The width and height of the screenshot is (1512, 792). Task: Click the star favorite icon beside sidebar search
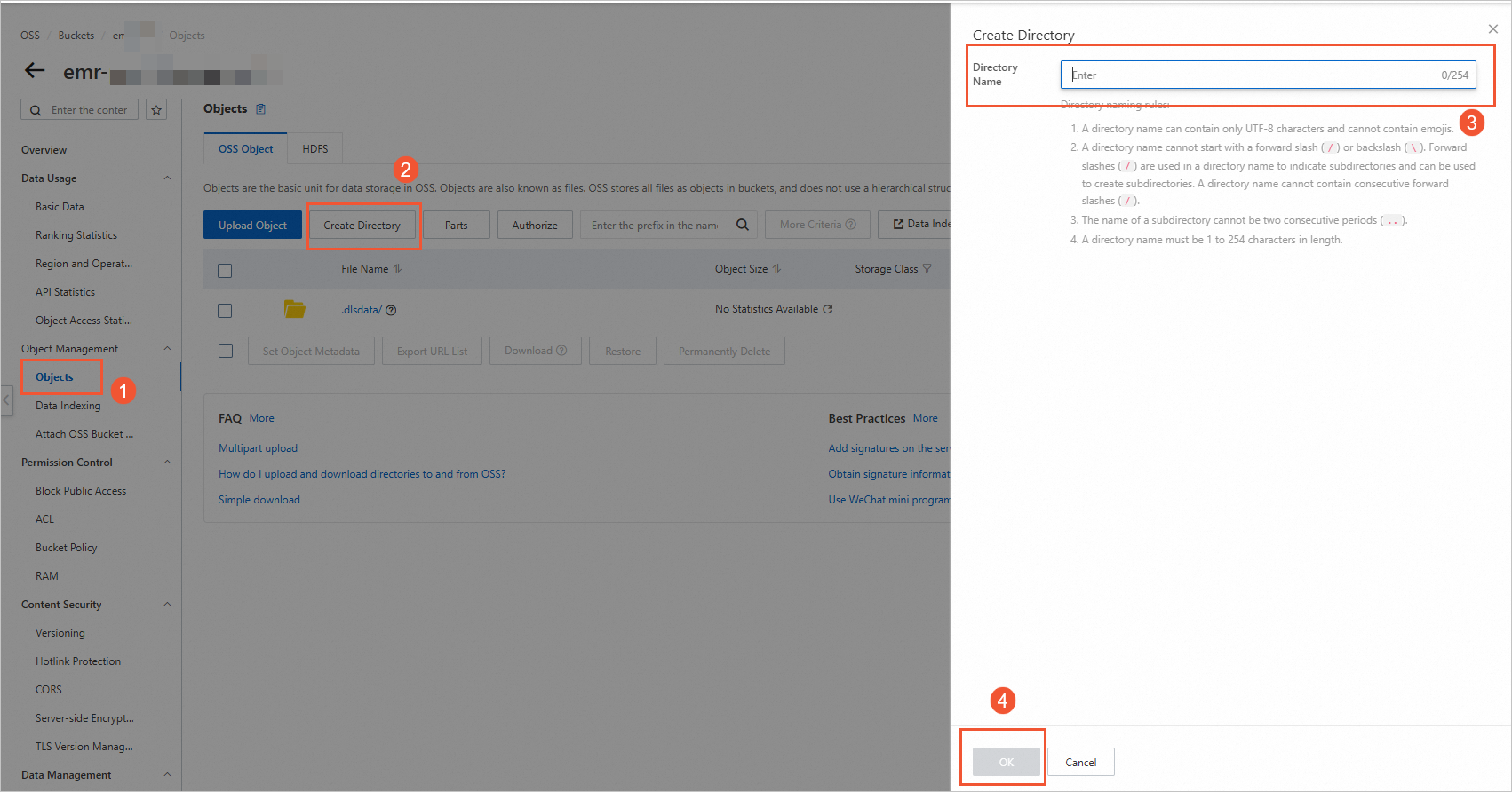(x=156, y=109)
